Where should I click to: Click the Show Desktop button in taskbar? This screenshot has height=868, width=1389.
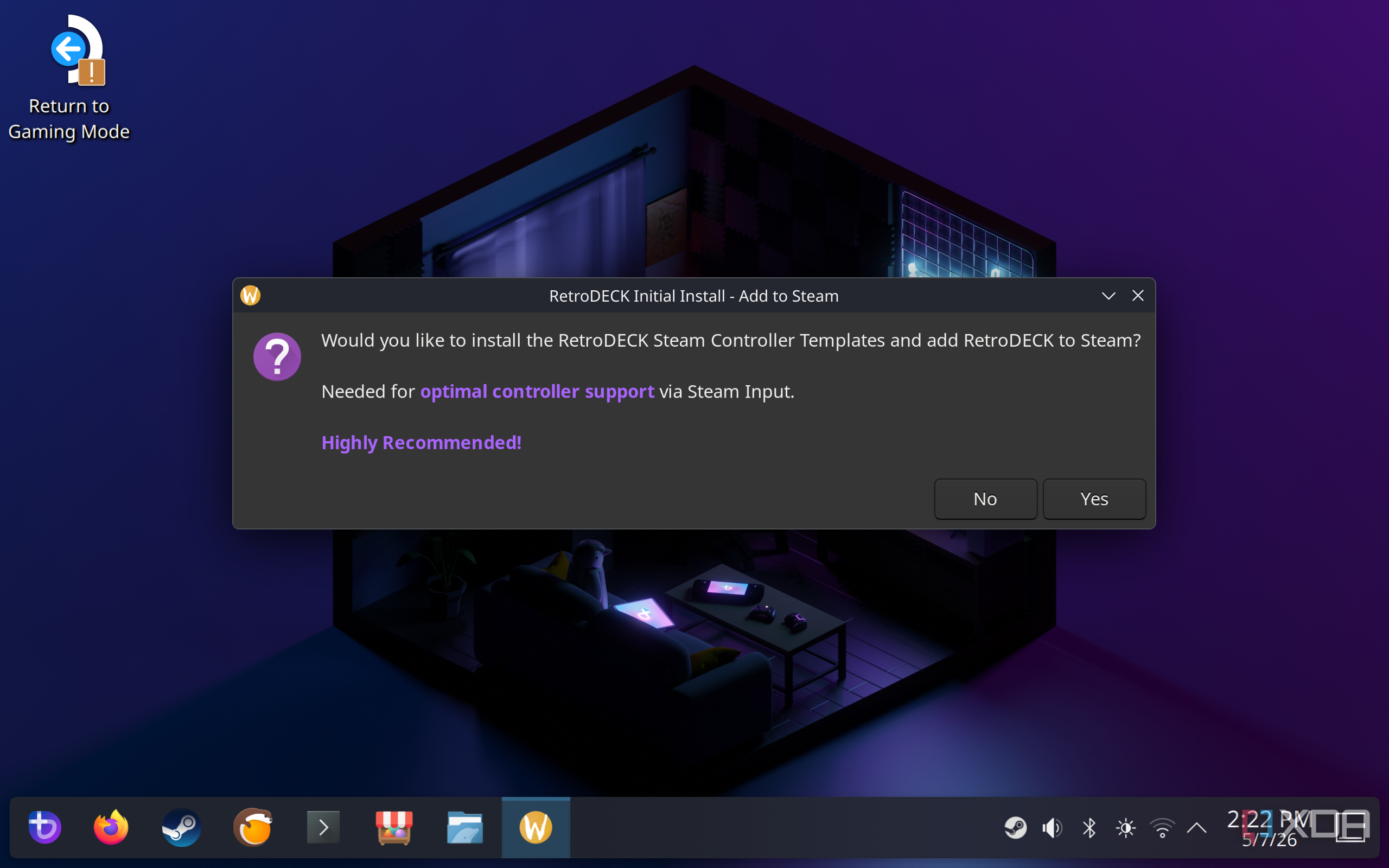[x=1351, y=828]
